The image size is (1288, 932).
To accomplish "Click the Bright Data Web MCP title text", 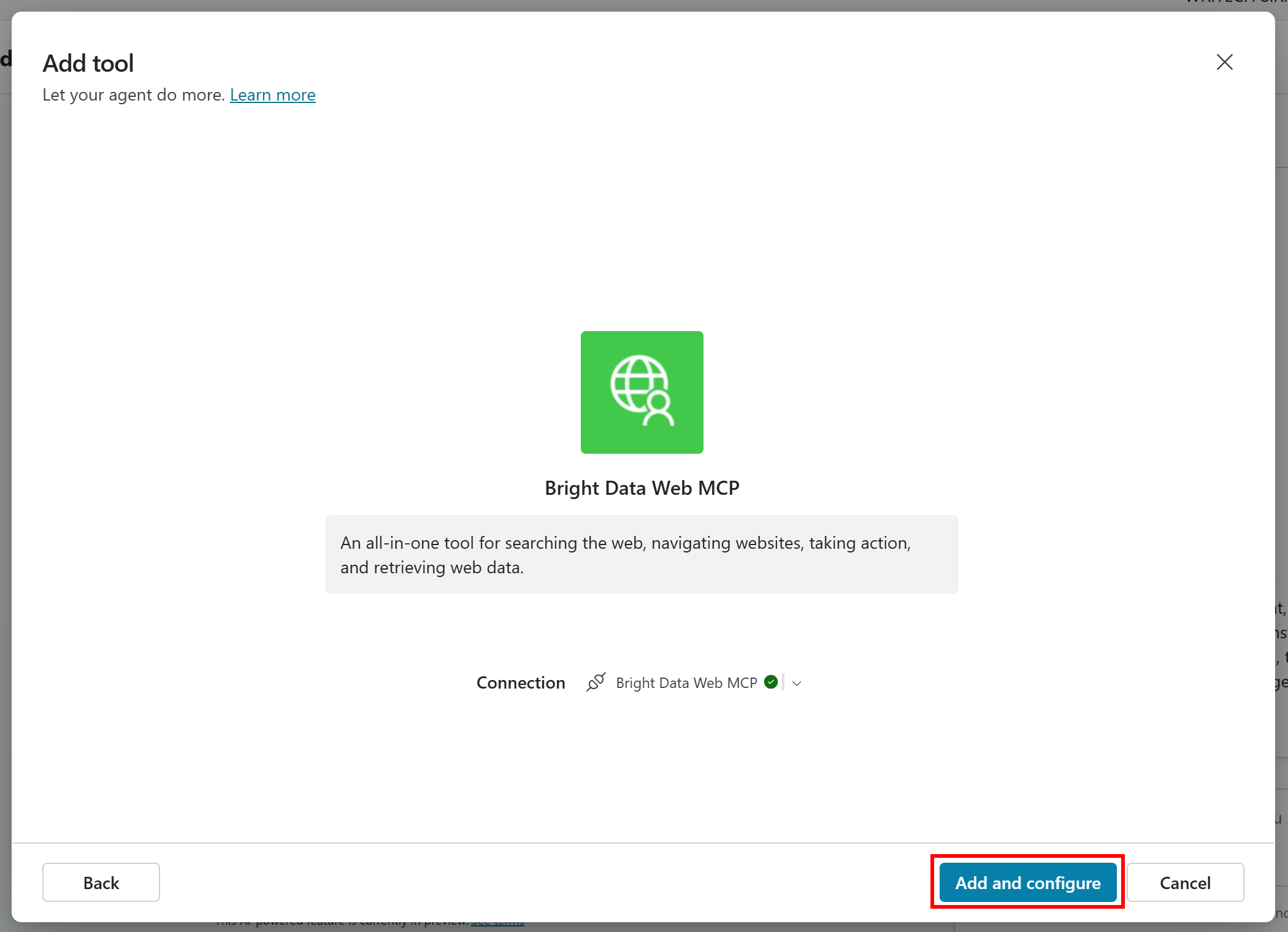I will click(642, 487).
